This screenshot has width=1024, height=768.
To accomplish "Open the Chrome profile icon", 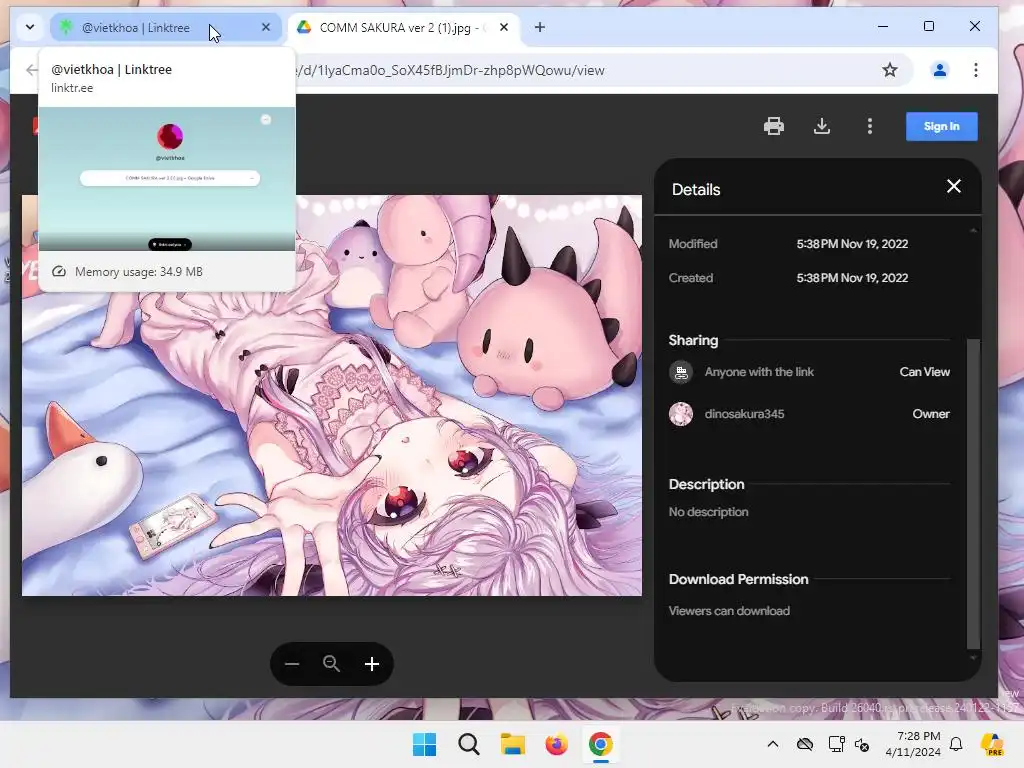I will [940, 70].
